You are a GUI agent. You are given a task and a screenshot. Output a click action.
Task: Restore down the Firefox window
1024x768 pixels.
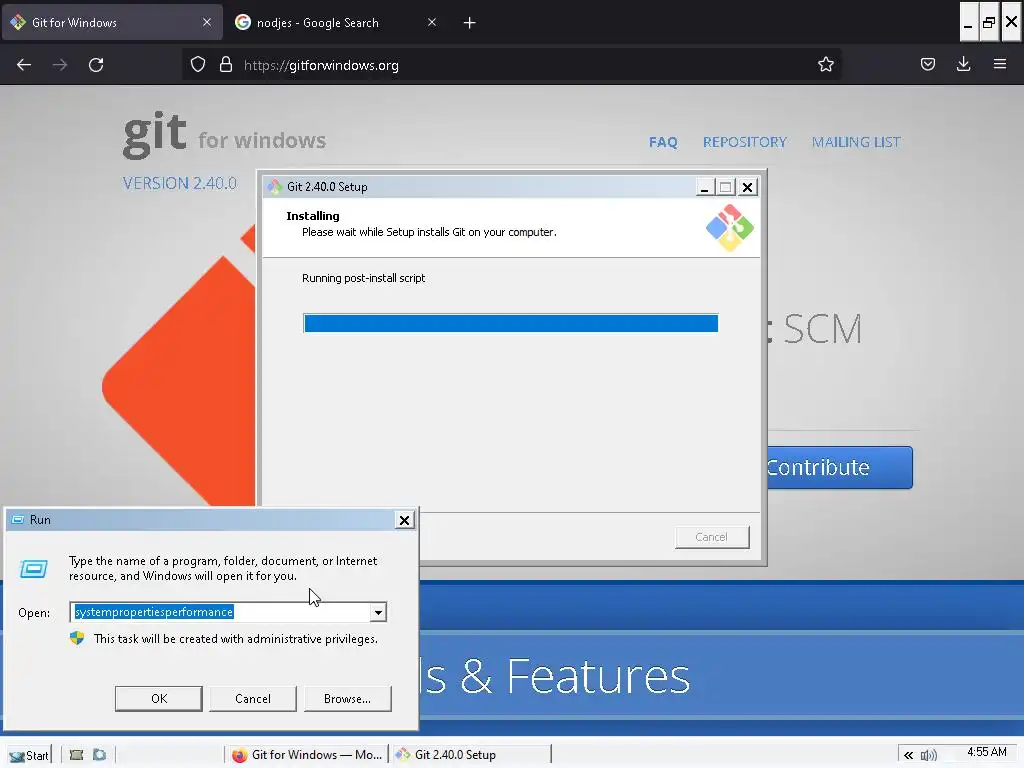coord(989,22)
